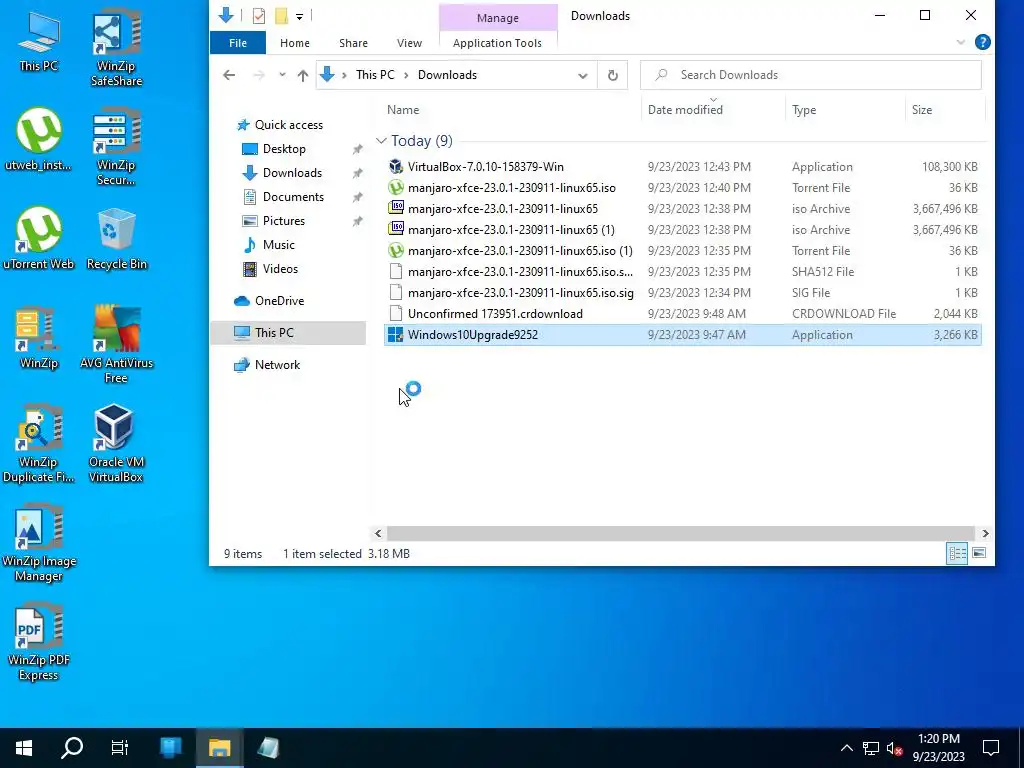
Task: Open WinZip PDF Express shortcut
Action: click(x=39, y=642)
